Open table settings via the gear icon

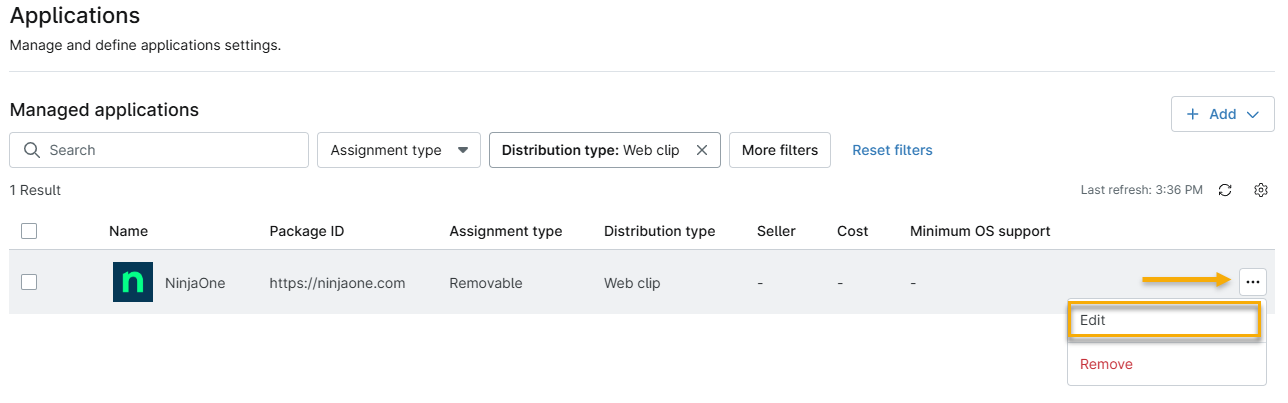1261,190
